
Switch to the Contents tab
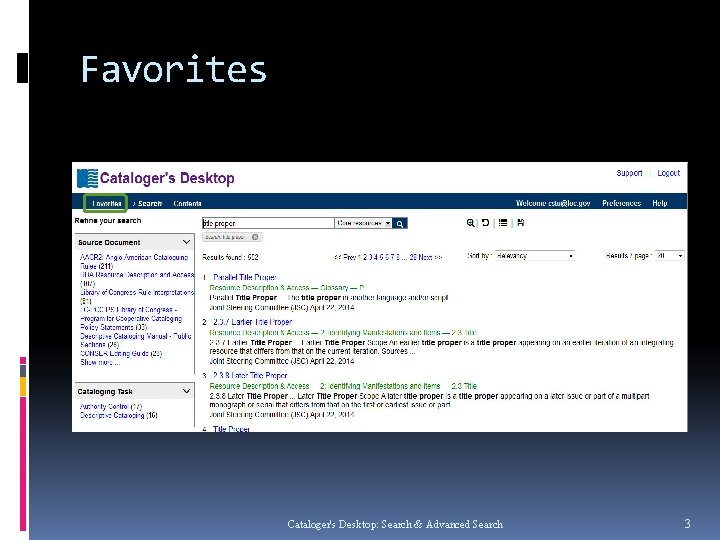click(x=187, y=203)
